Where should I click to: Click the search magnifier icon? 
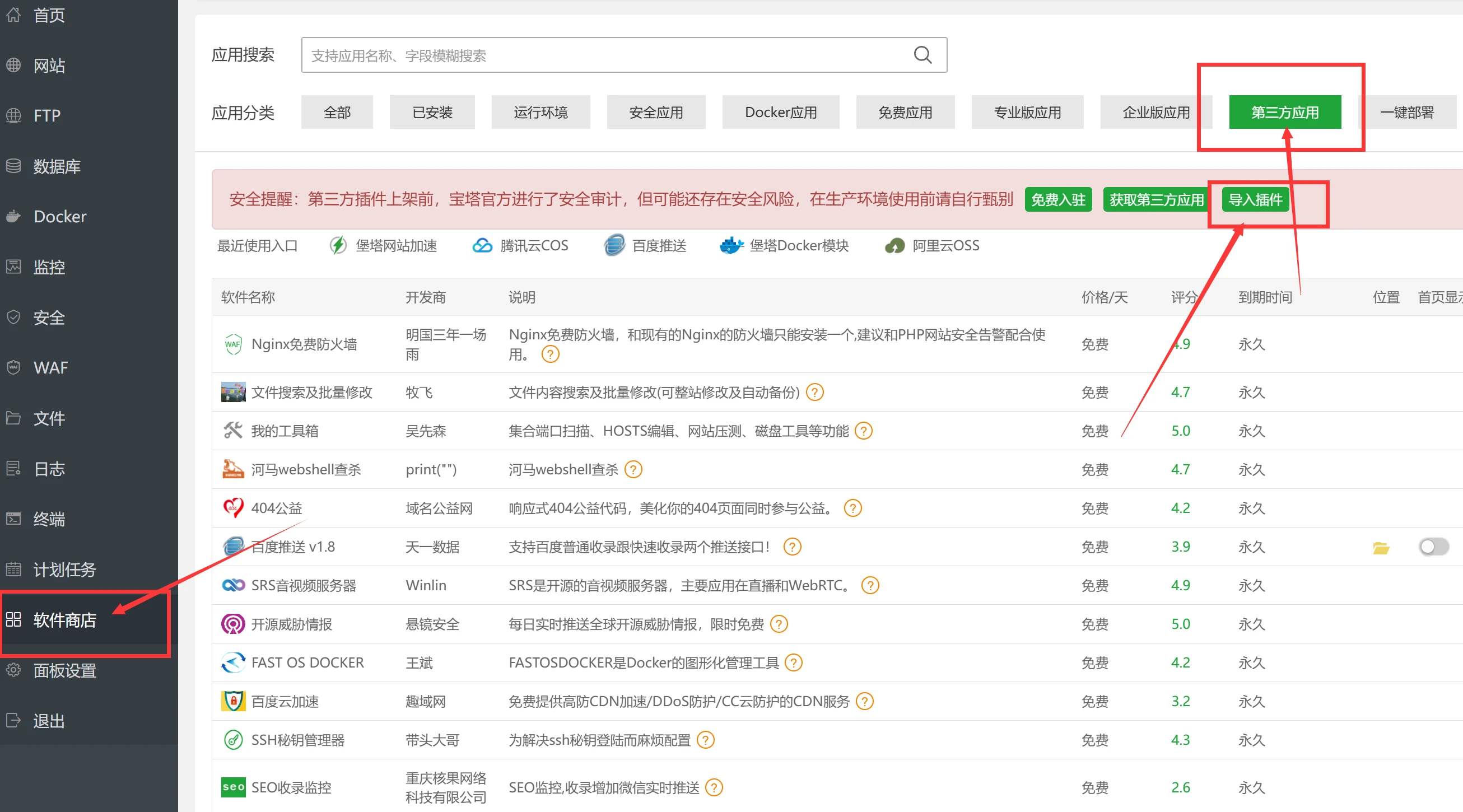922,55
